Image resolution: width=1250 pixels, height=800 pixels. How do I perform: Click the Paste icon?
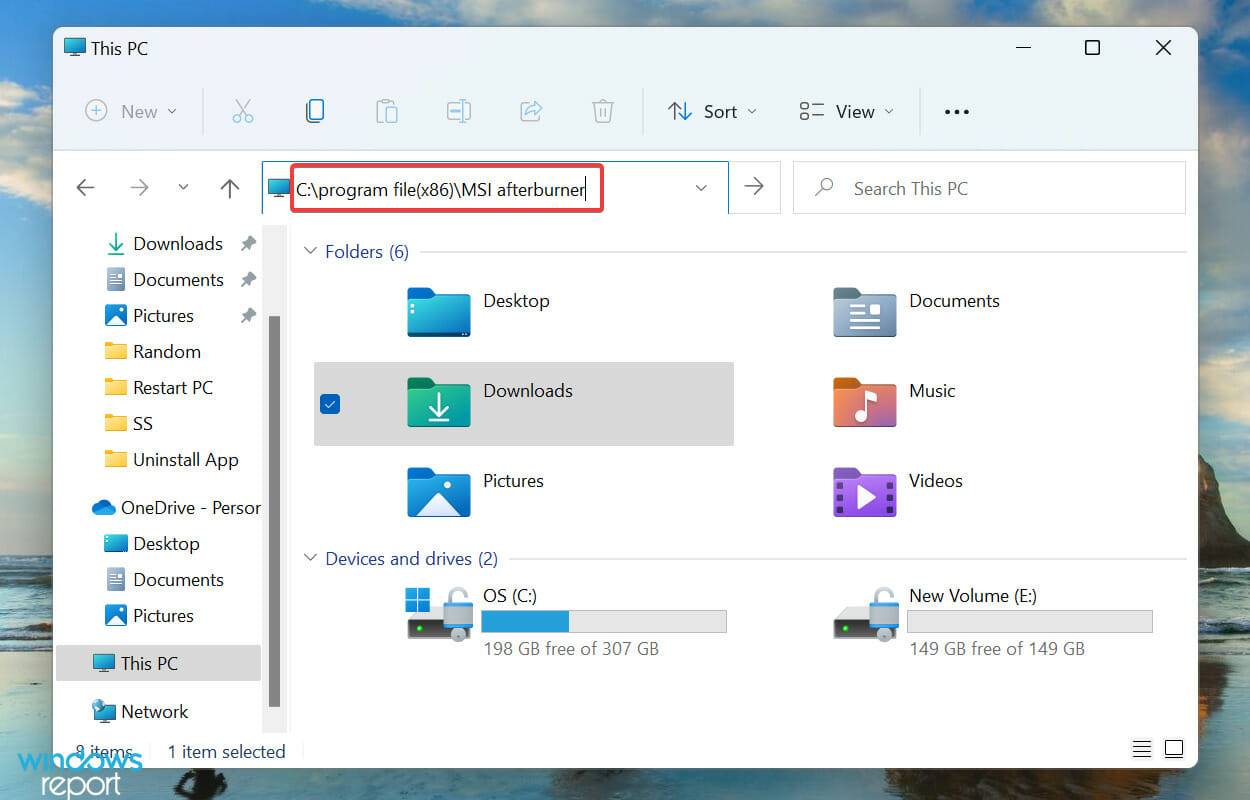(x=387, y=111)
